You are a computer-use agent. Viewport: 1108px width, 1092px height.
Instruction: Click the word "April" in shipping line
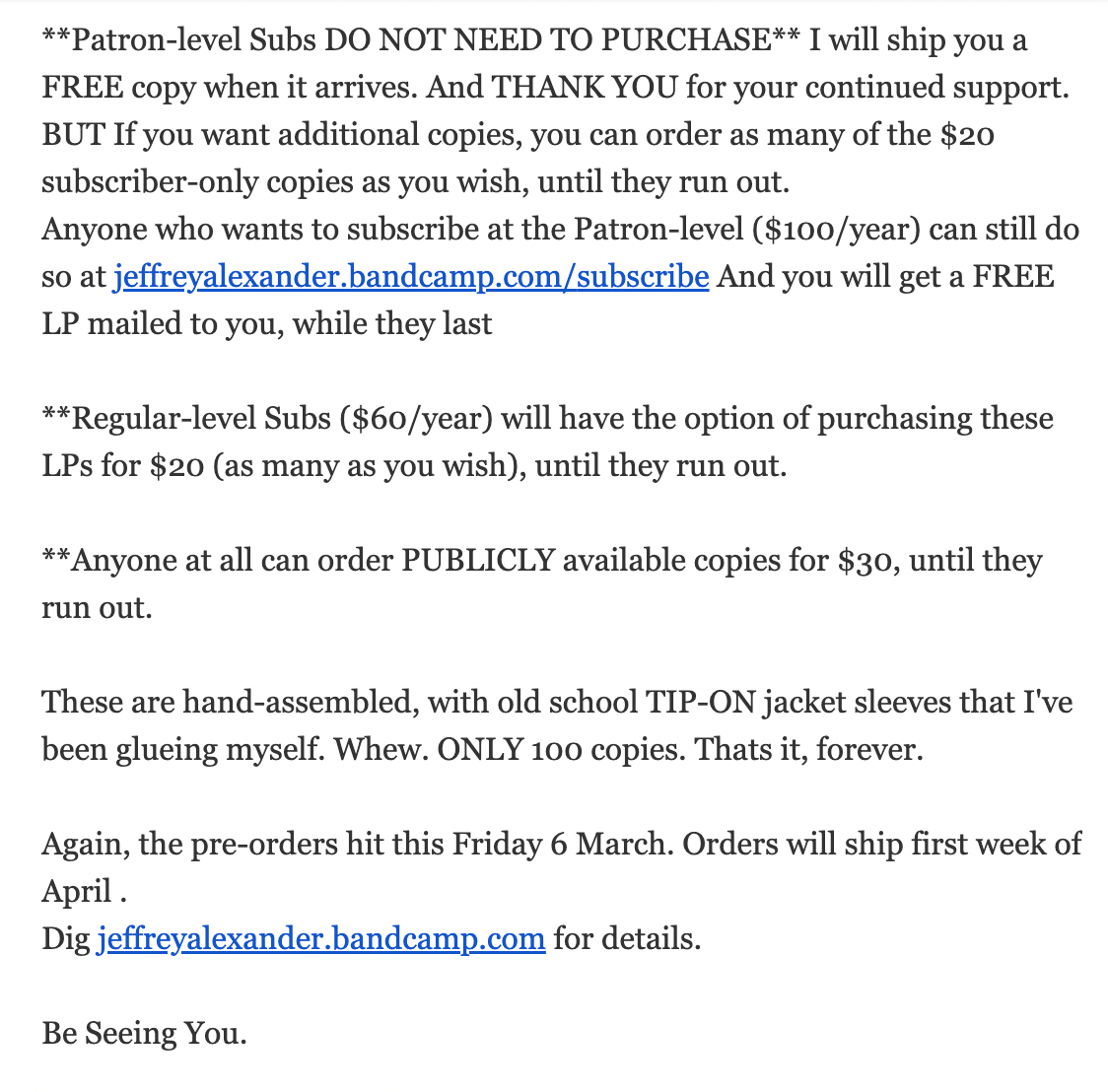tap(77, 892)
